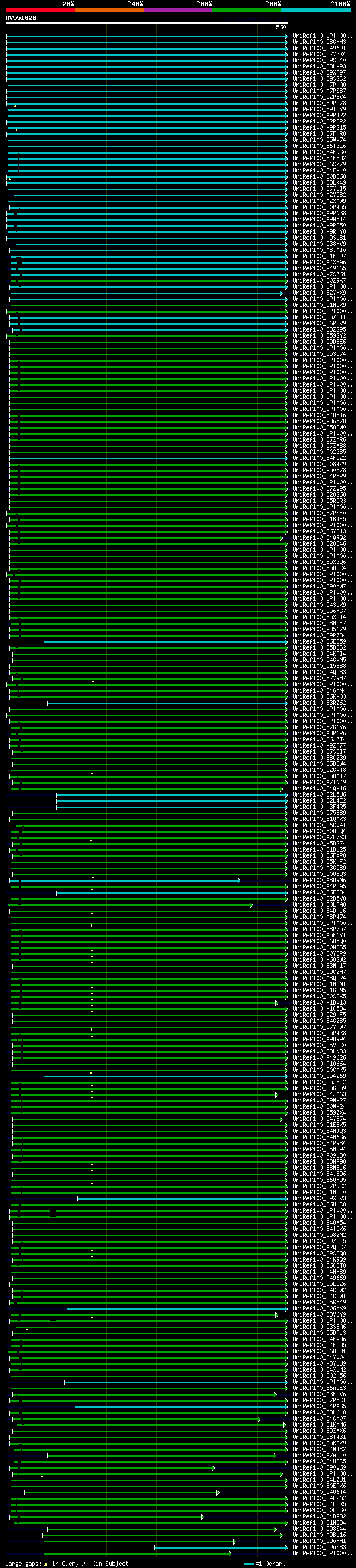This screenshot has width=356, height=1568.
Task: Click hit UniRef100_P09180
Action: tap(319, 1155)
